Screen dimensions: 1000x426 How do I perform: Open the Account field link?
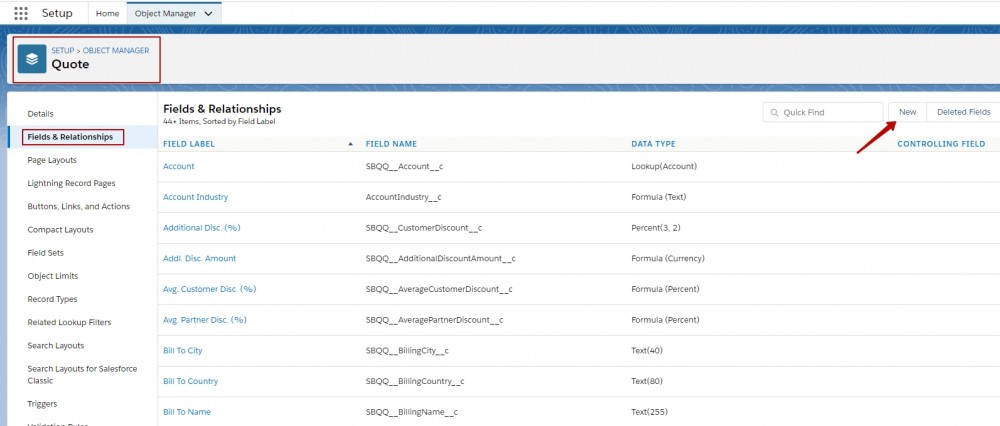click(x=179, y=166)
